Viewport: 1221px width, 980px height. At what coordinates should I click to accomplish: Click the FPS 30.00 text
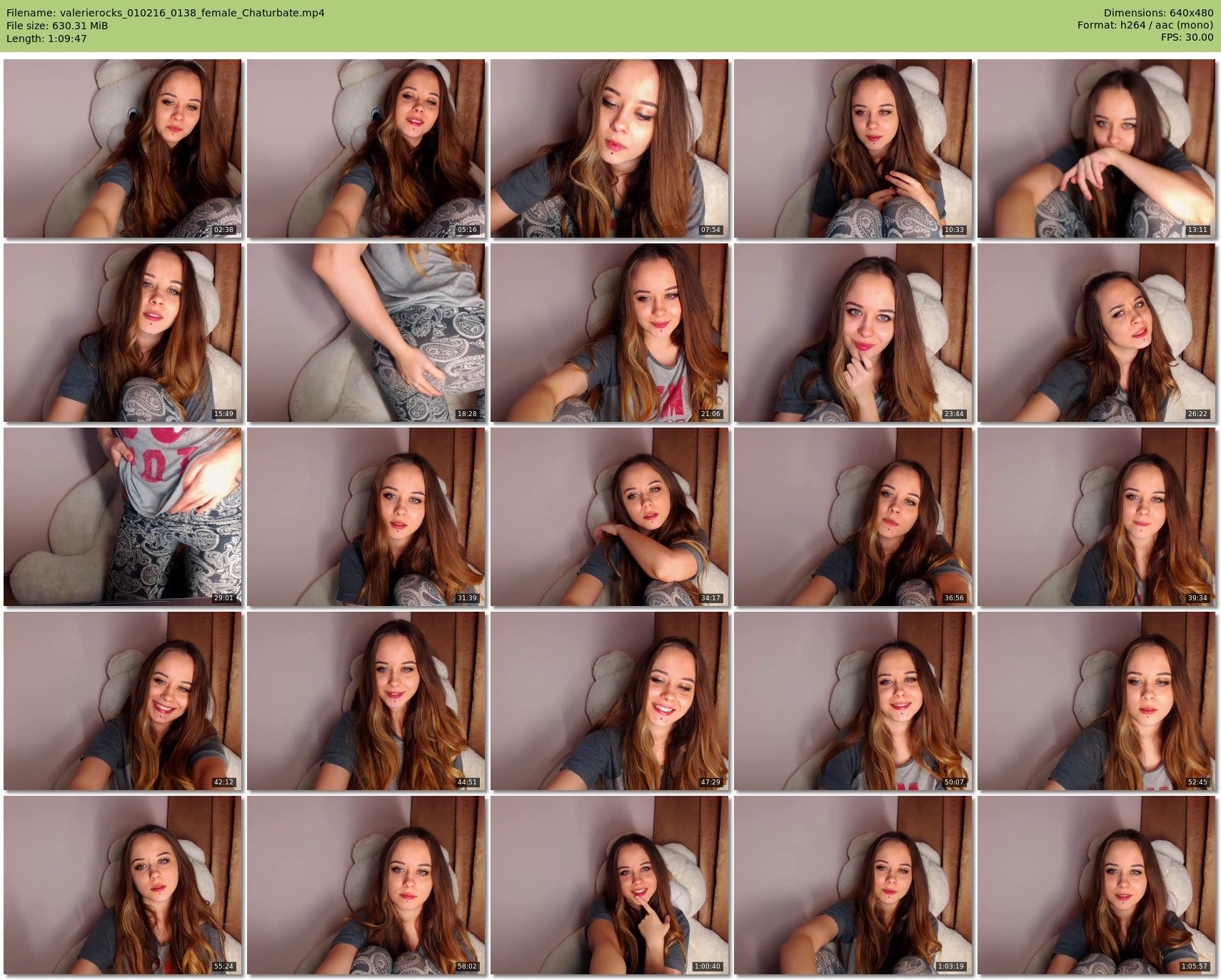(x=1187, y=37)
